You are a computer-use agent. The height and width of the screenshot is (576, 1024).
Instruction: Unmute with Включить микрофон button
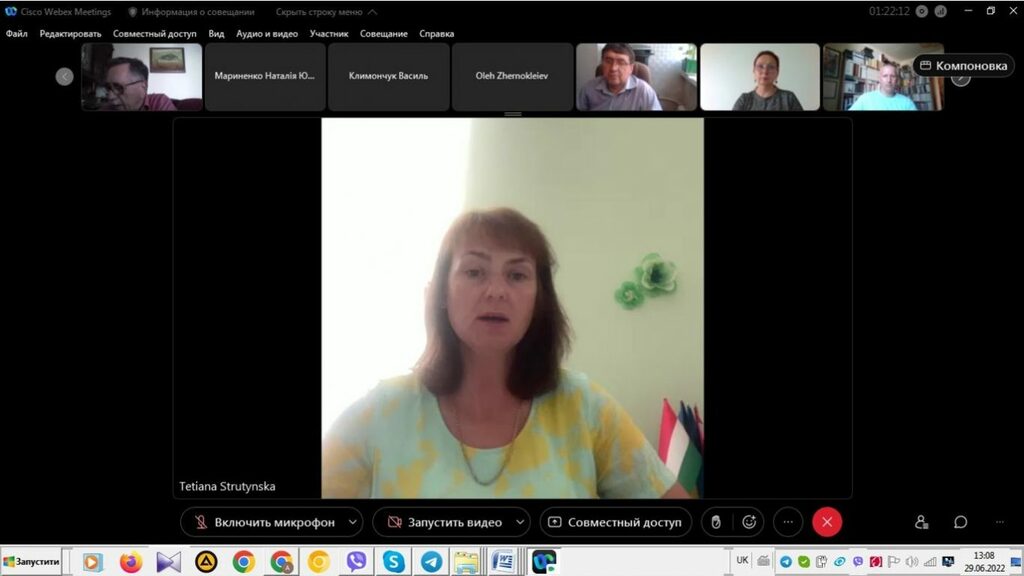(262, 522)
